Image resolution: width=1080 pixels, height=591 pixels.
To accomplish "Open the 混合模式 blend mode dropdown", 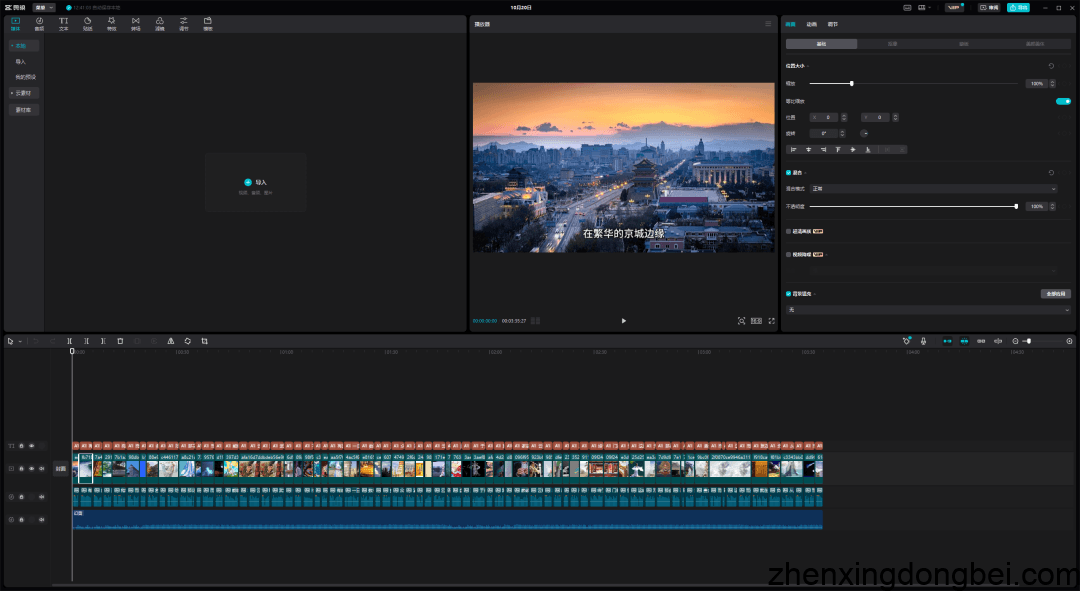I will (x=933, y=188).
